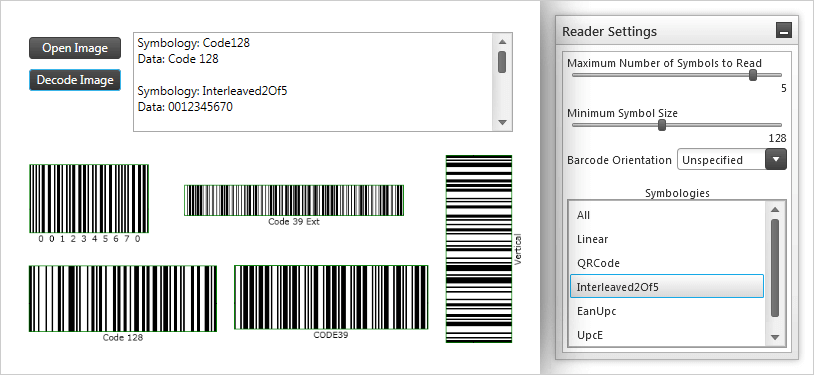Click the up arrow of the results scrollbar
814x375 pixels.
pyautogui.click(x=502, y=42)
